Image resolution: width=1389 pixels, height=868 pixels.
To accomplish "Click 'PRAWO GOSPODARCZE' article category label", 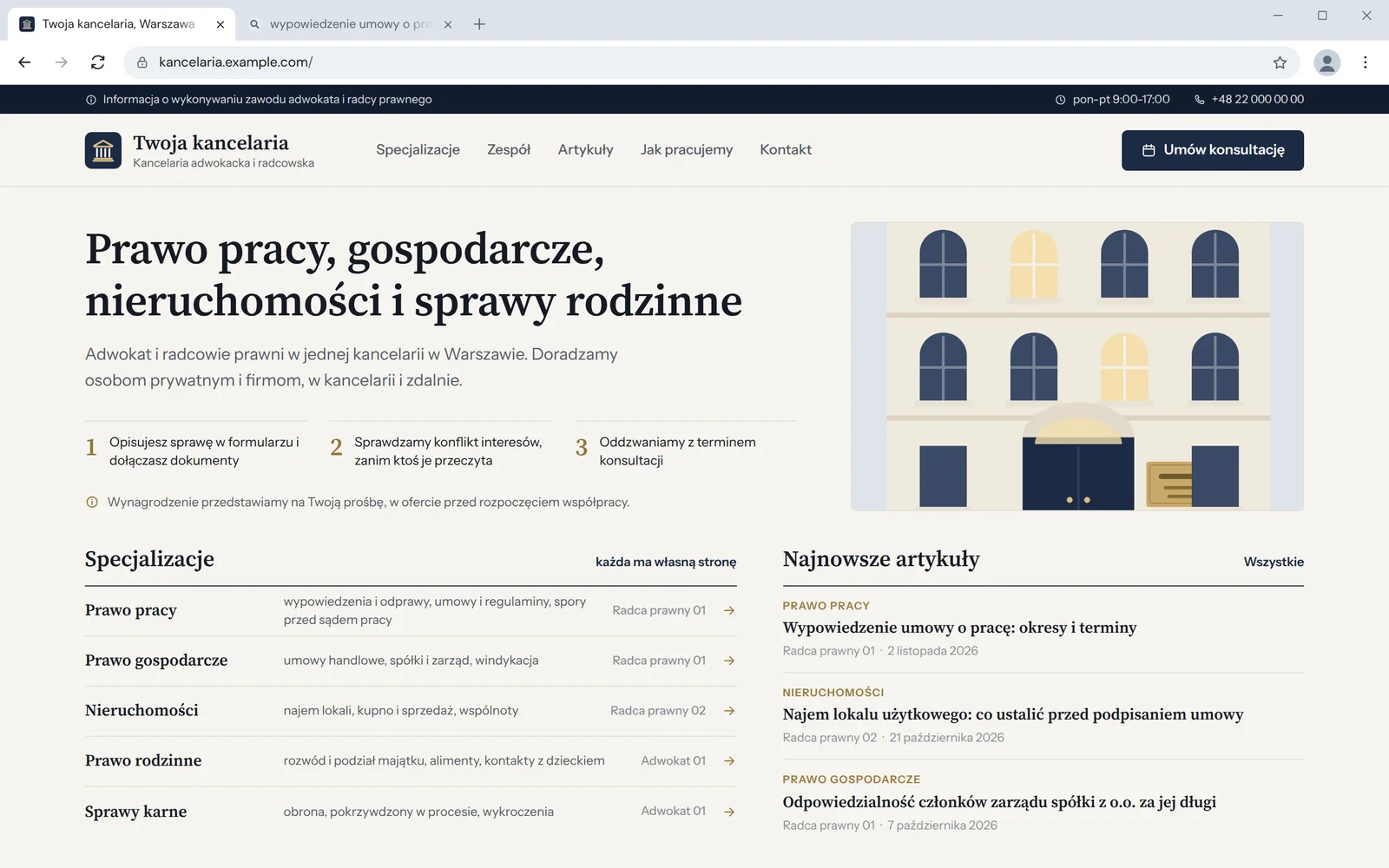I will click(852, 779).
